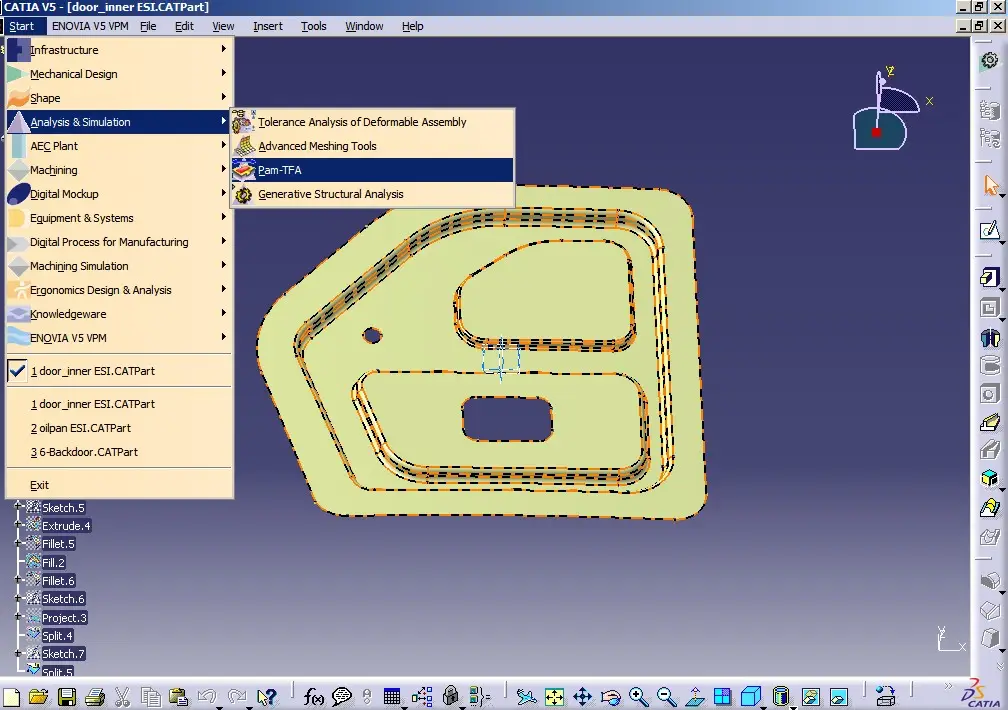1008x710 pixels.
Task: Click the Zoom Out magnifier icon
Action: (667, 697)
